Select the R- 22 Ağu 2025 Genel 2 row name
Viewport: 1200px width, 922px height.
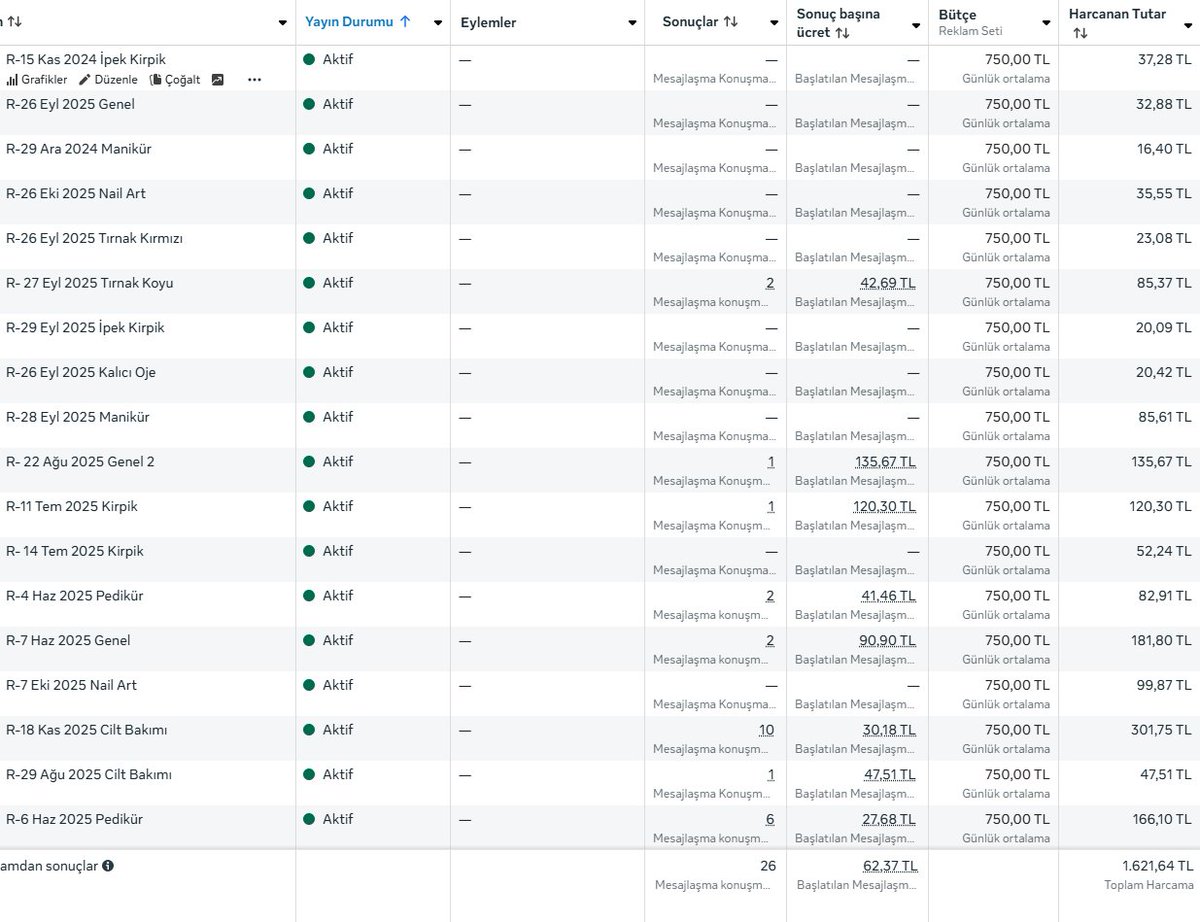point(80,462)
